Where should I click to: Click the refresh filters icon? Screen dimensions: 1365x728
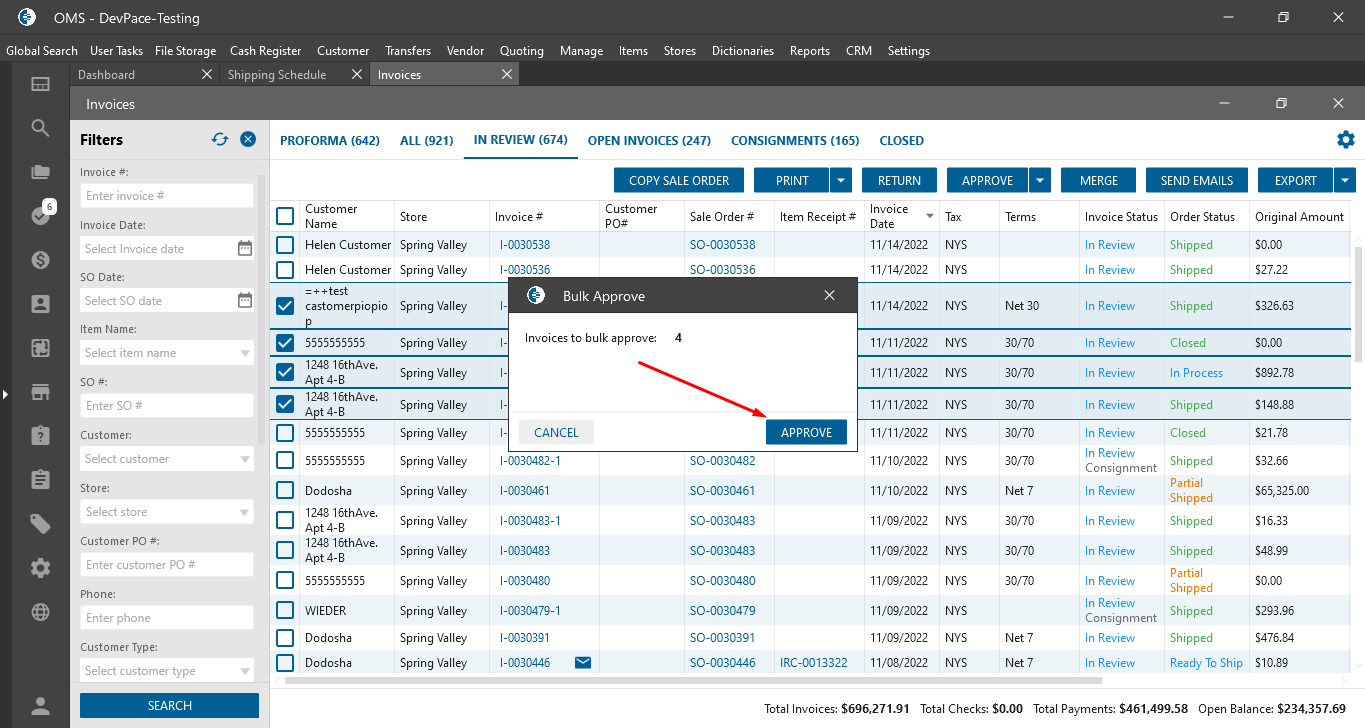tap(220, 140)
